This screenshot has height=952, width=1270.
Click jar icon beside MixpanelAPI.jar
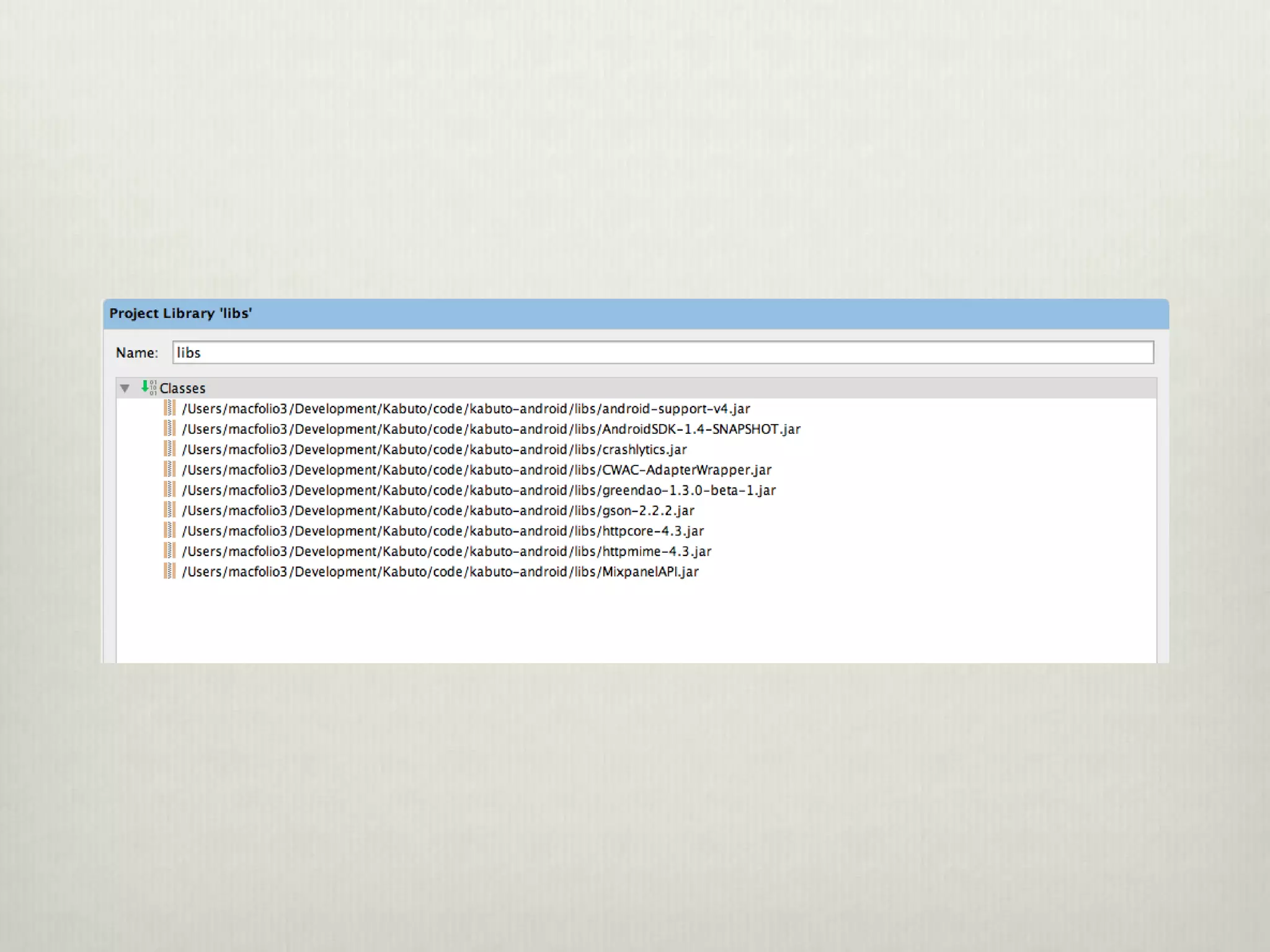[169, 571]
